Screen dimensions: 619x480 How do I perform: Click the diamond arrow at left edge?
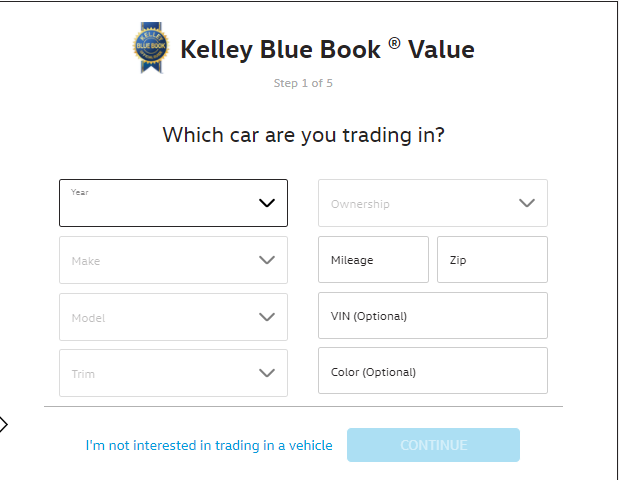3,425
